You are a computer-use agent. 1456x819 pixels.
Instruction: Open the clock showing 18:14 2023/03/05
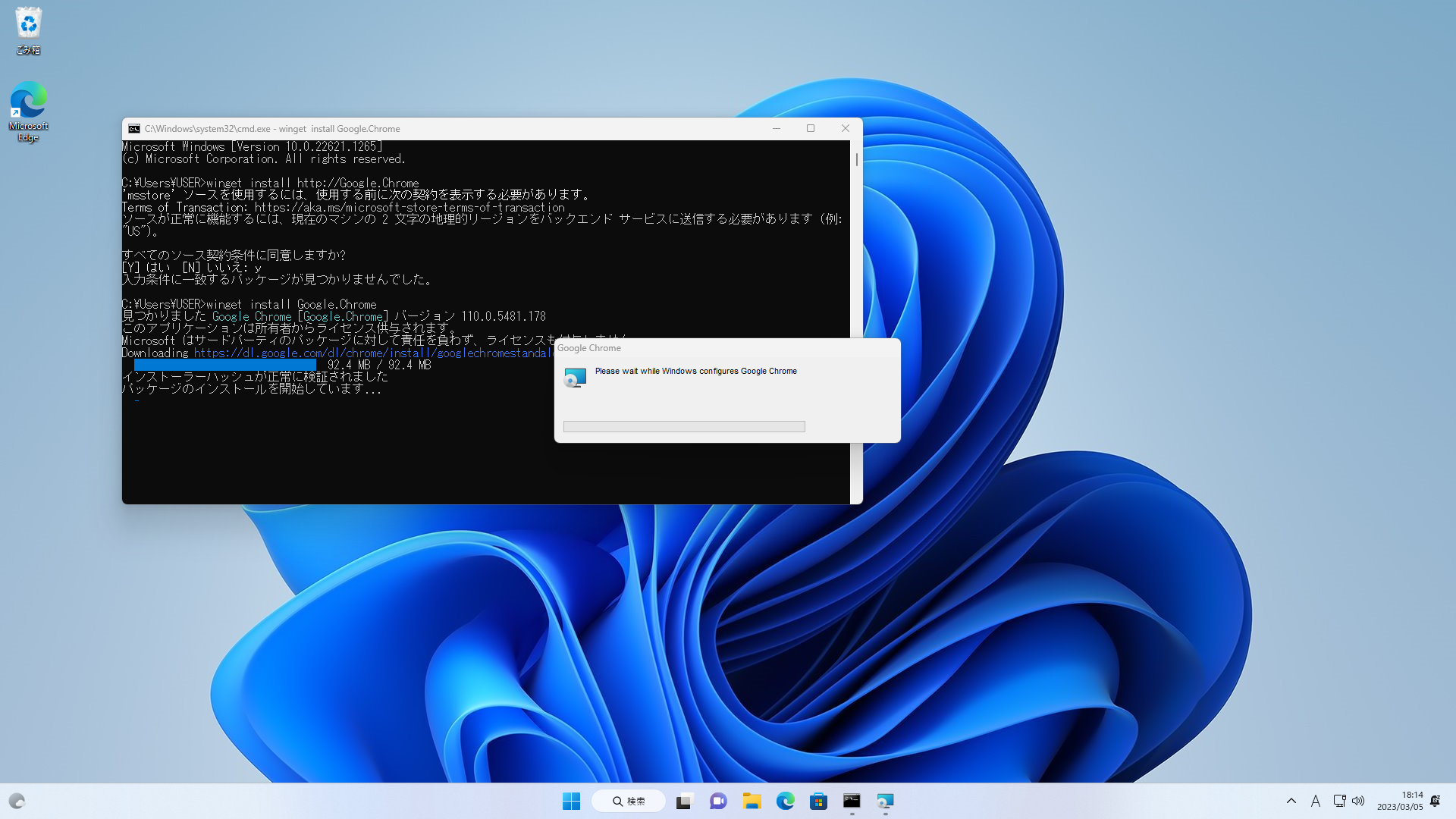1400,801
